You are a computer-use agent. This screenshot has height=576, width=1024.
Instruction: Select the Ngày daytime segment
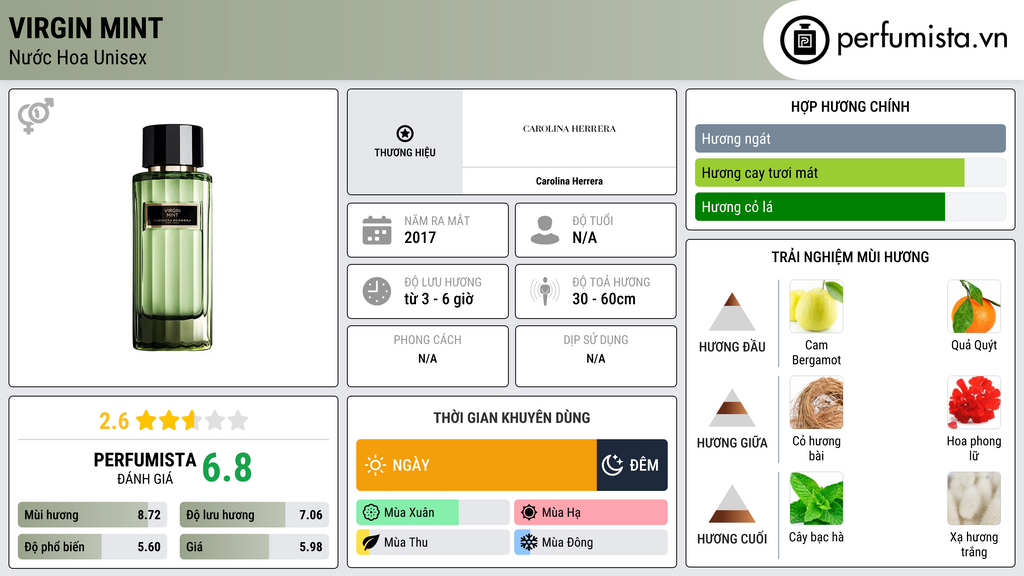(477, 465)
